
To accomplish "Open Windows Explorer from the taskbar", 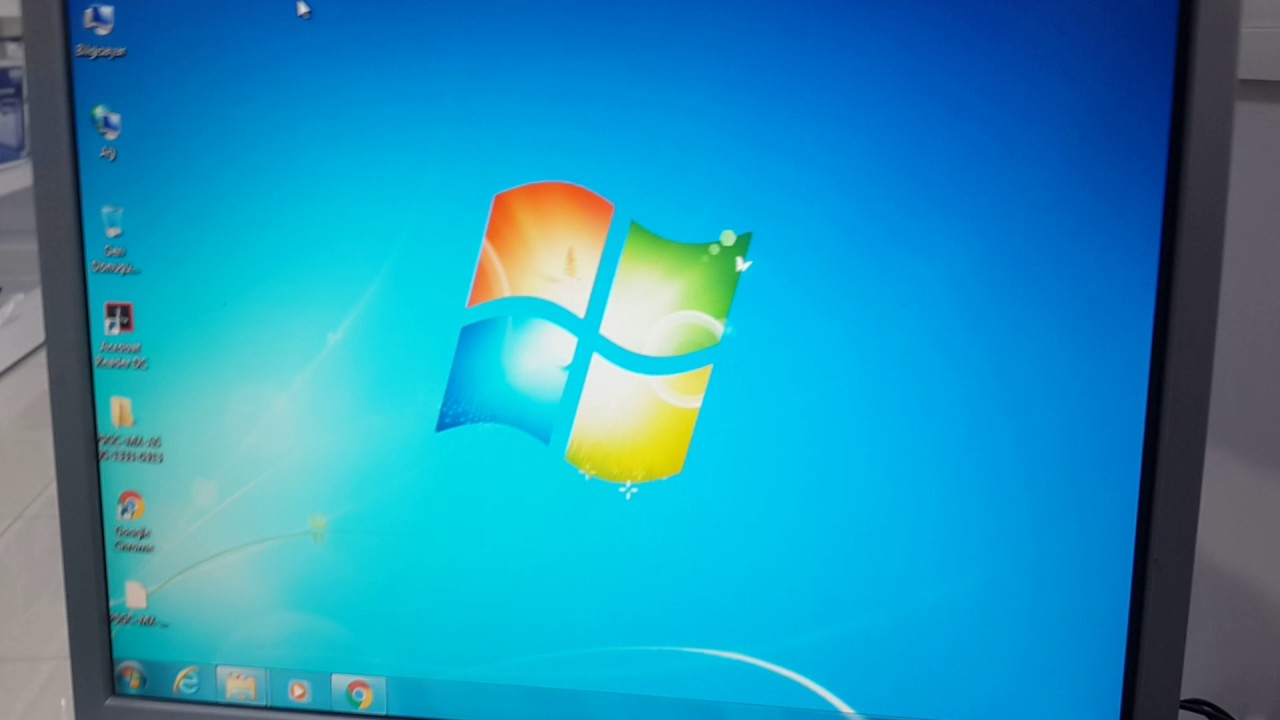I will 240,687.
